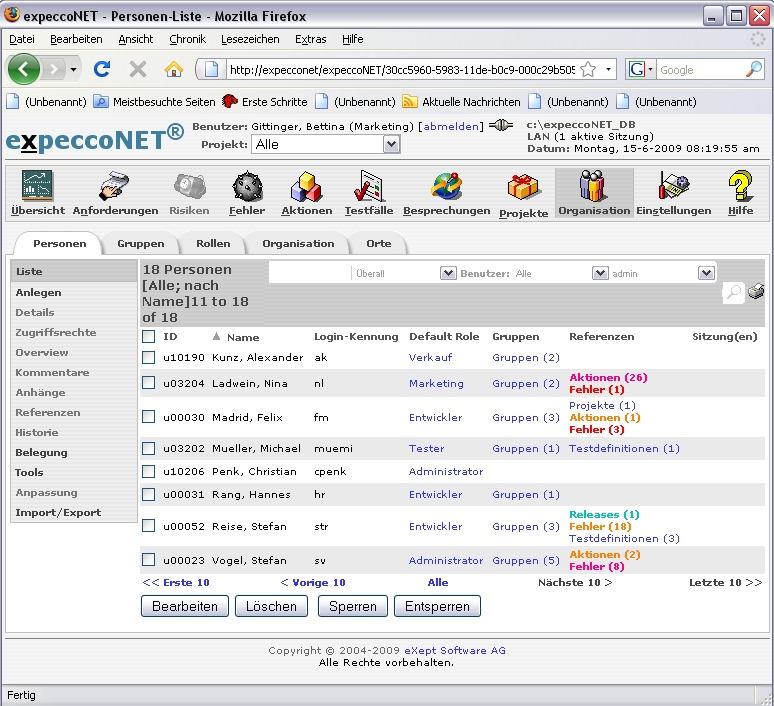This screenshot has width=774, height=706.
Task: Open the Übersicht chart icon
Action: pyautogui.click(x=38, y=187)
